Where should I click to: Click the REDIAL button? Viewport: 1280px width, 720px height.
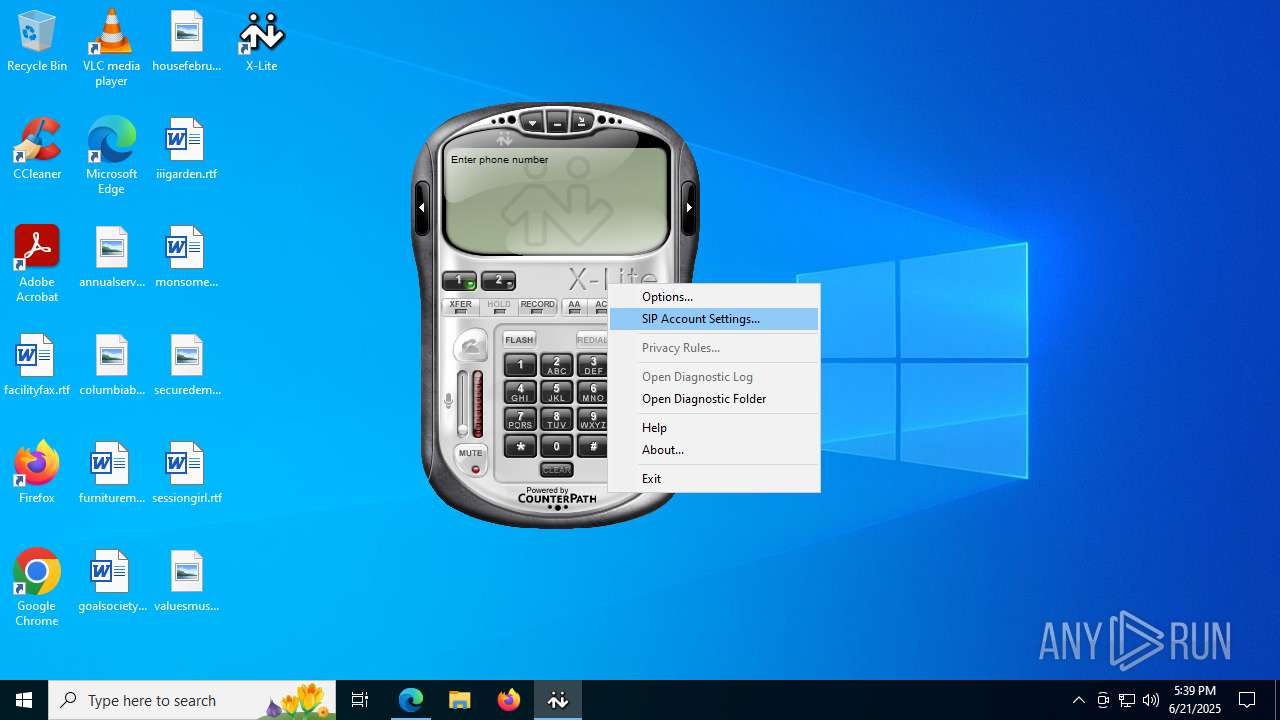click(592, 340)
